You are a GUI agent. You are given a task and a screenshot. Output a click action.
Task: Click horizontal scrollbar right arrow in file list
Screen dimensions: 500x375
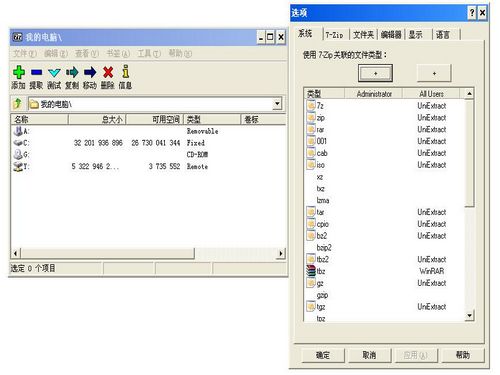[x=281, y=253]
